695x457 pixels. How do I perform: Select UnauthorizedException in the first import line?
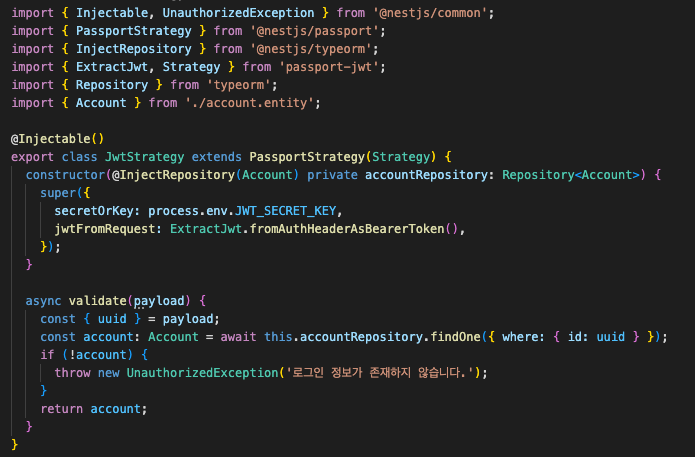(238, 13)
